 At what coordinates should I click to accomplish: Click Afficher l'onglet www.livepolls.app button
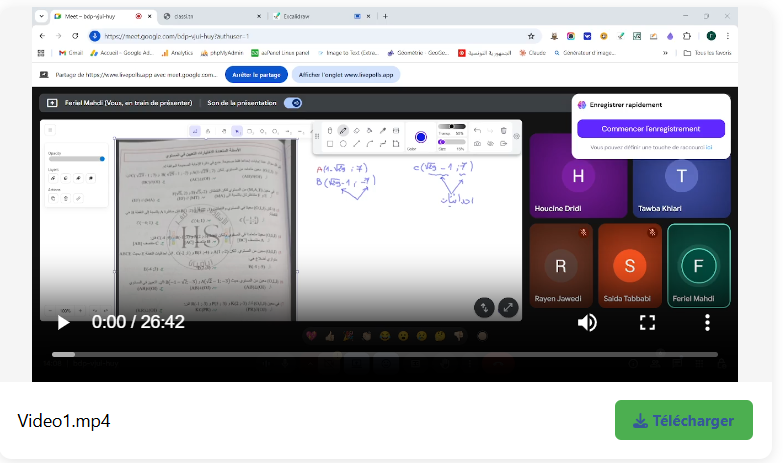pyautogui.click(x=346, y=74)
